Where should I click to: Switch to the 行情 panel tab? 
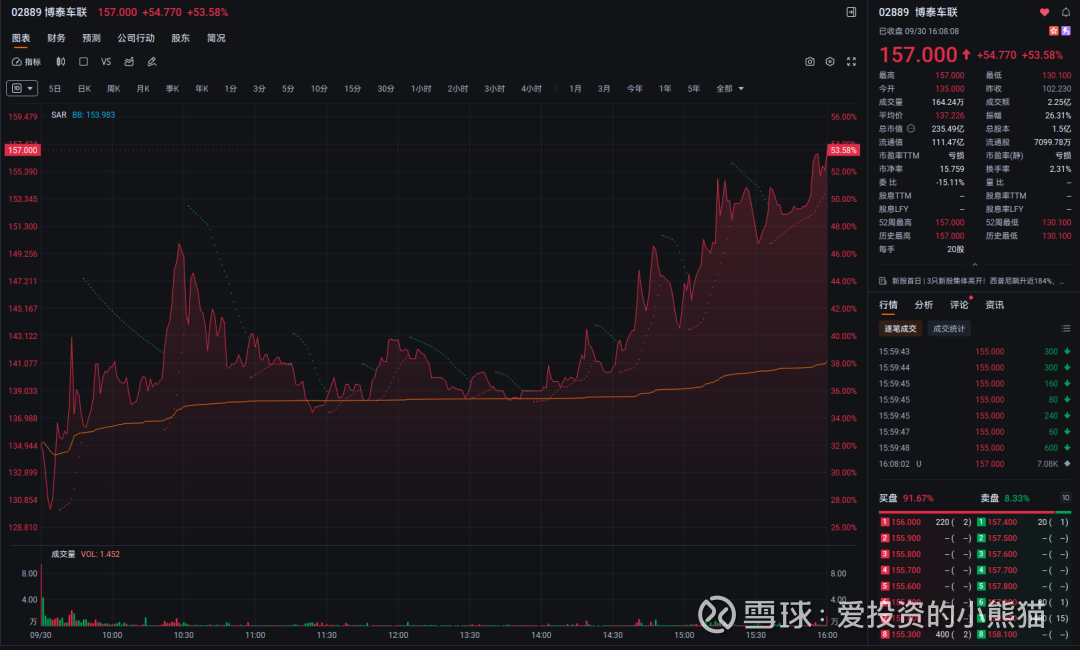point(888,305)
